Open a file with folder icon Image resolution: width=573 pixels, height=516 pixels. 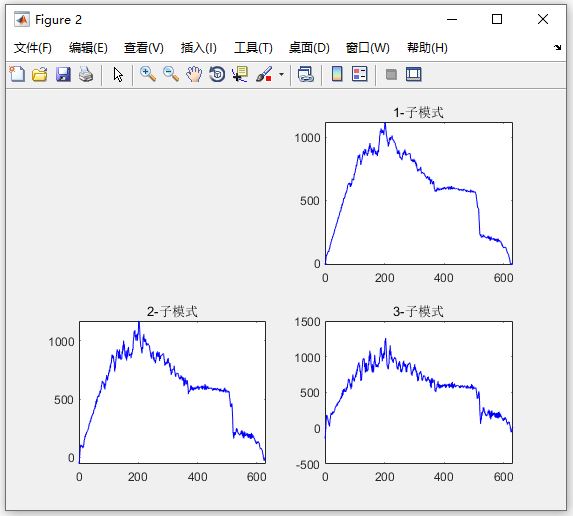tap(39, 74)
